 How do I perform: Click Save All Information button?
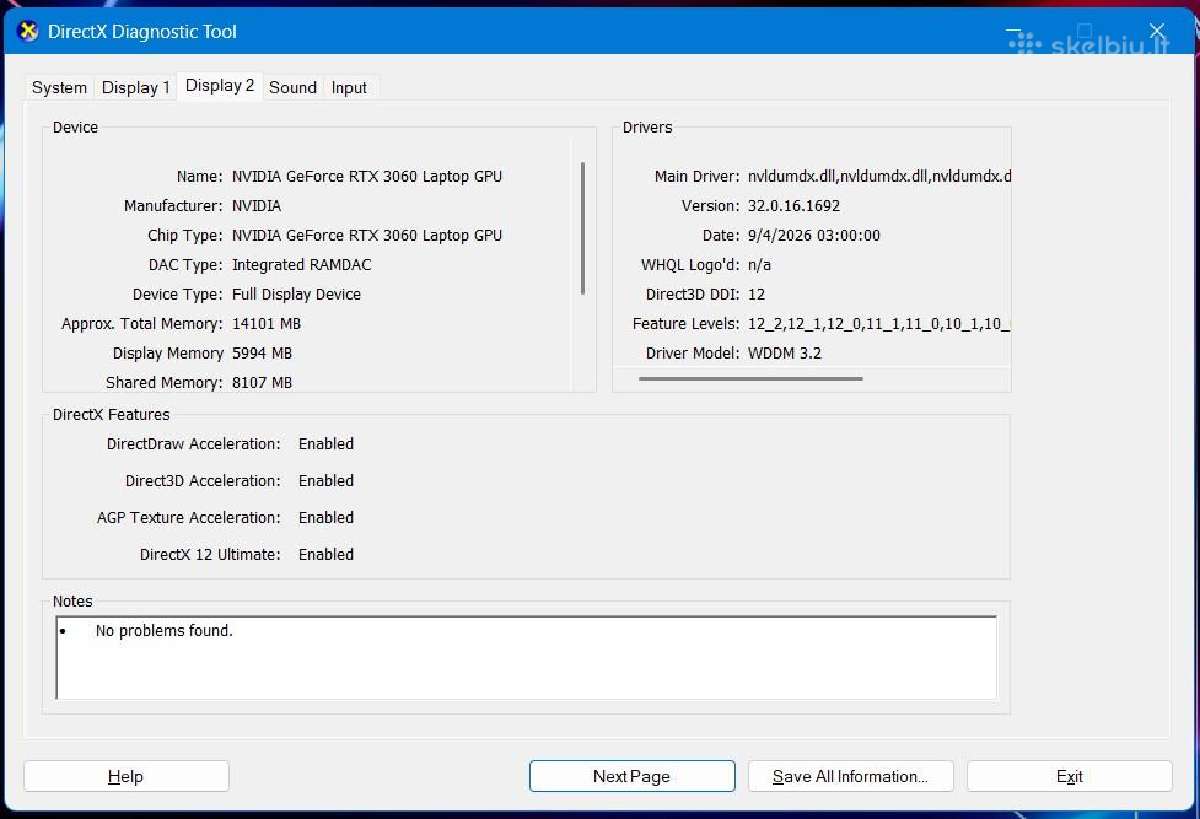pyautogui.click(x=850, y=776)
